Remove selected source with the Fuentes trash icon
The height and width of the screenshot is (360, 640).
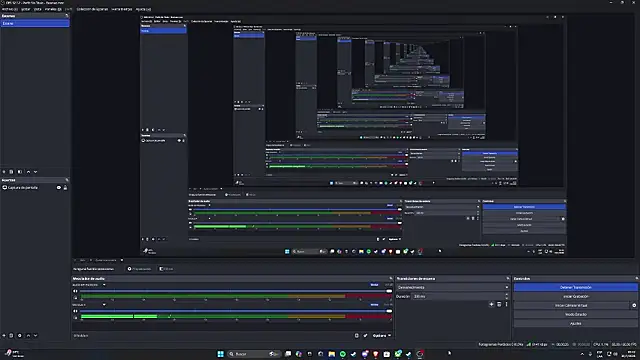pos(11,336)
